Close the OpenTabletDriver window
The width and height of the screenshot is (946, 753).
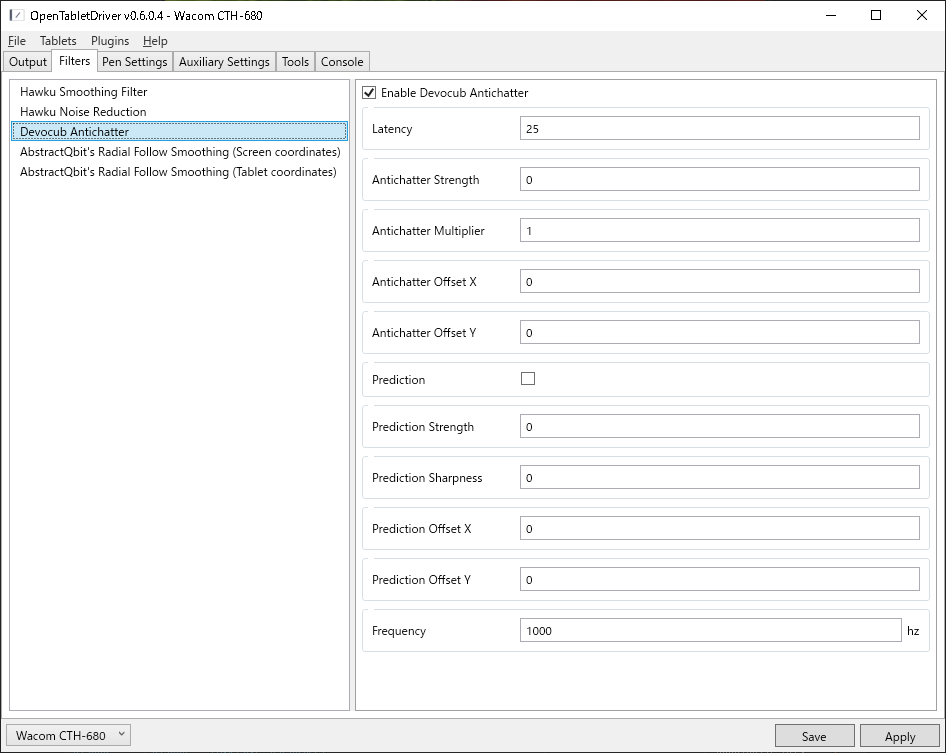(x=922, y=15)
